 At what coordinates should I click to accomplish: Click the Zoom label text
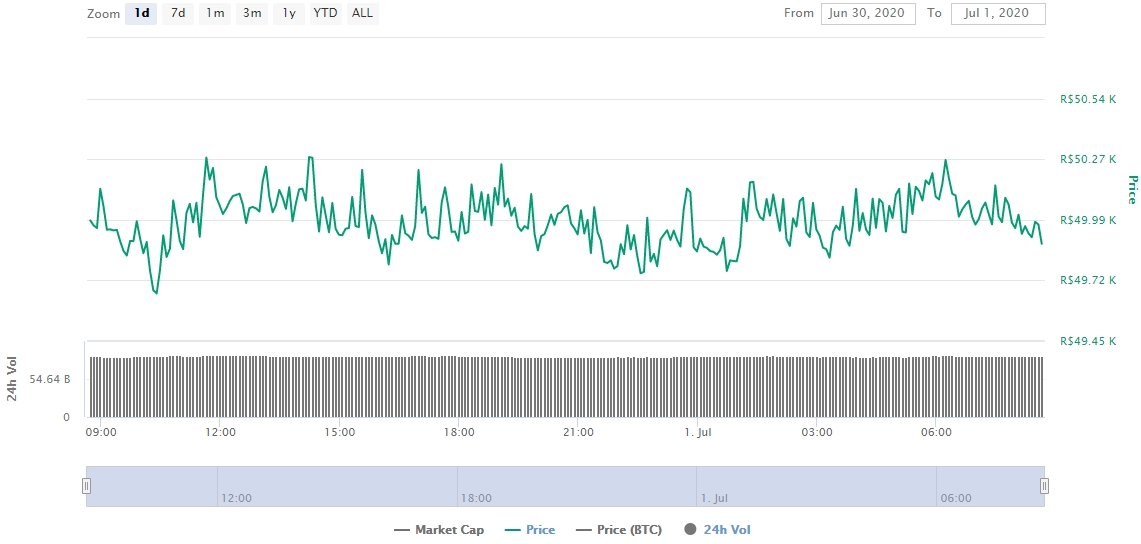click(x=103, y=14)
